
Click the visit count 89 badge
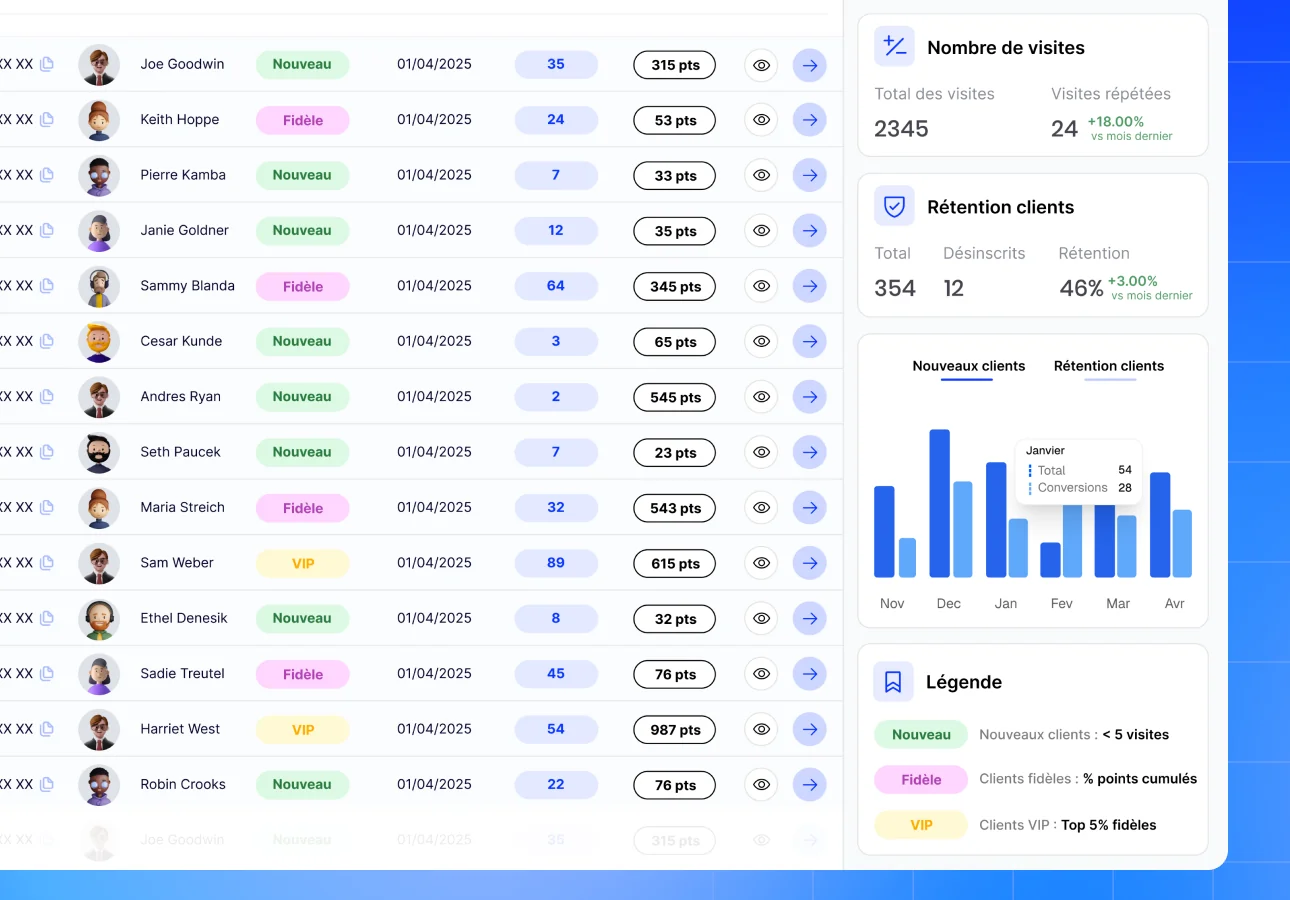(556, 563)
